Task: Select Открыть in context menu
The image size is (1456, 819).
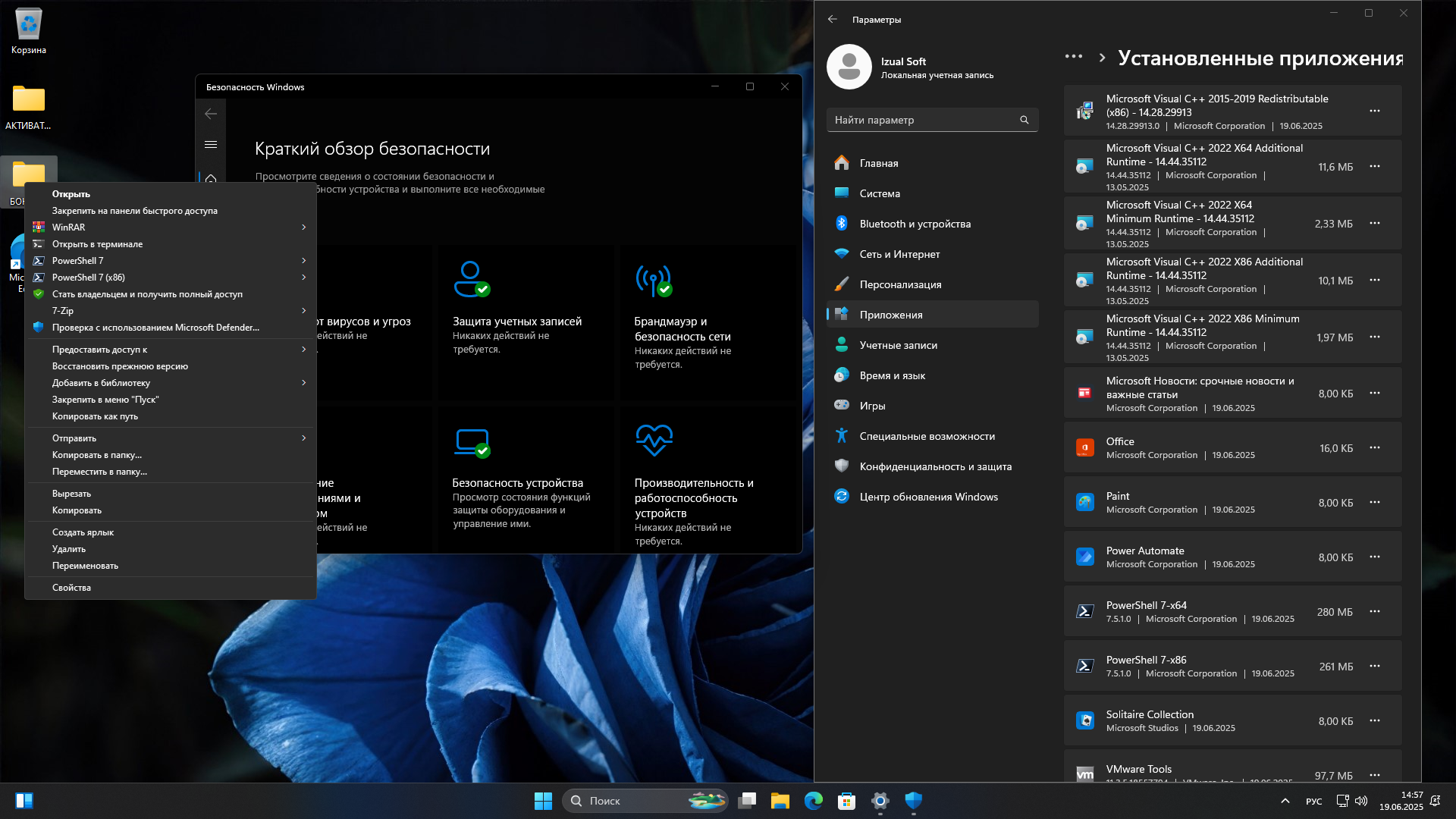Action: pyautogui.click(x=171, y=194)
